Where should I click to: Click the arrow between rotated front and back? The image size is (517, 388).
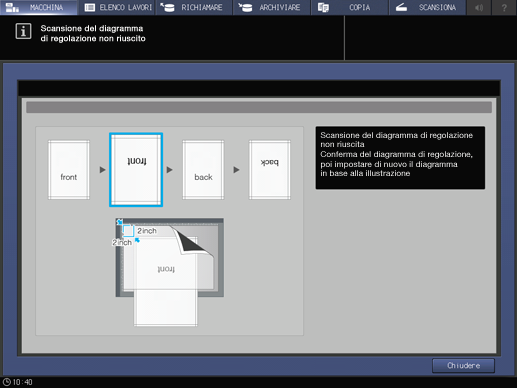(x=170, y=170)
